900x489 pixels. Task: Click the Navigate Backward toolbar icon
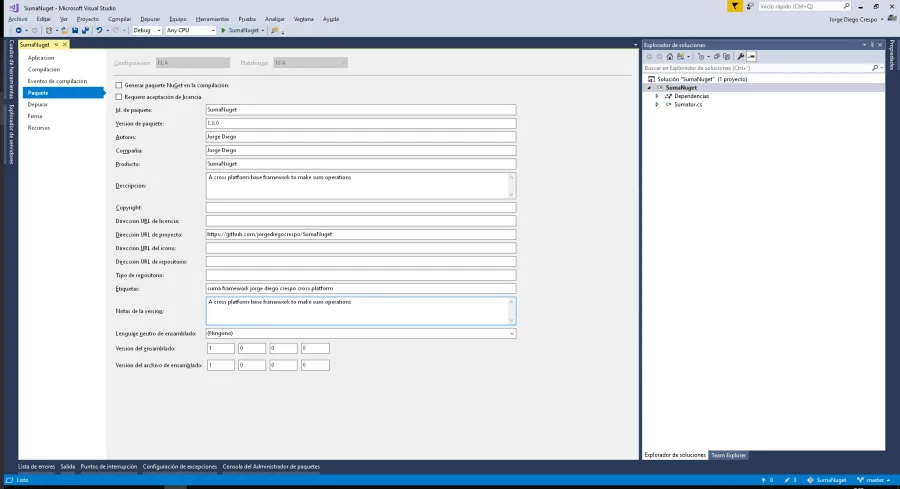(18, 30)
